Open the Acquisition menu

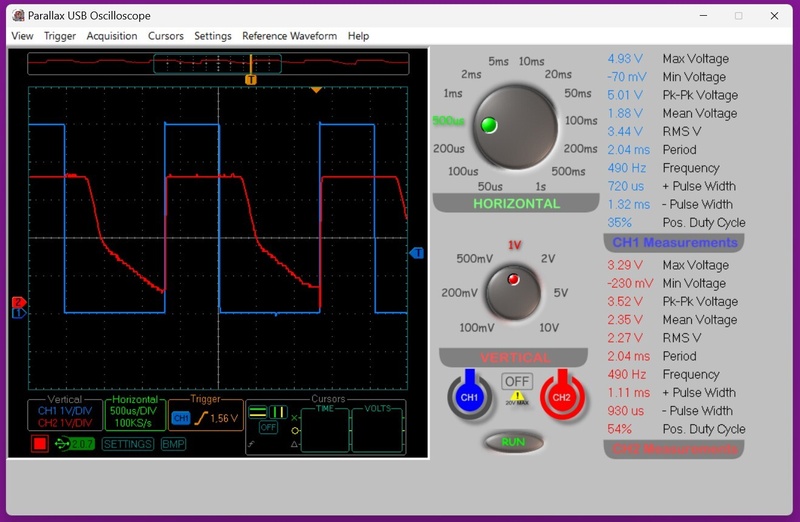[x=112, y=36]
